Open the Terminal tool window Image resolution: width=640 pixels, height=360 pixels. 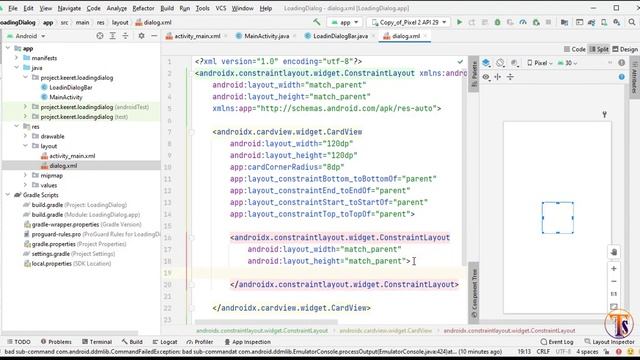tap(97, 342)
